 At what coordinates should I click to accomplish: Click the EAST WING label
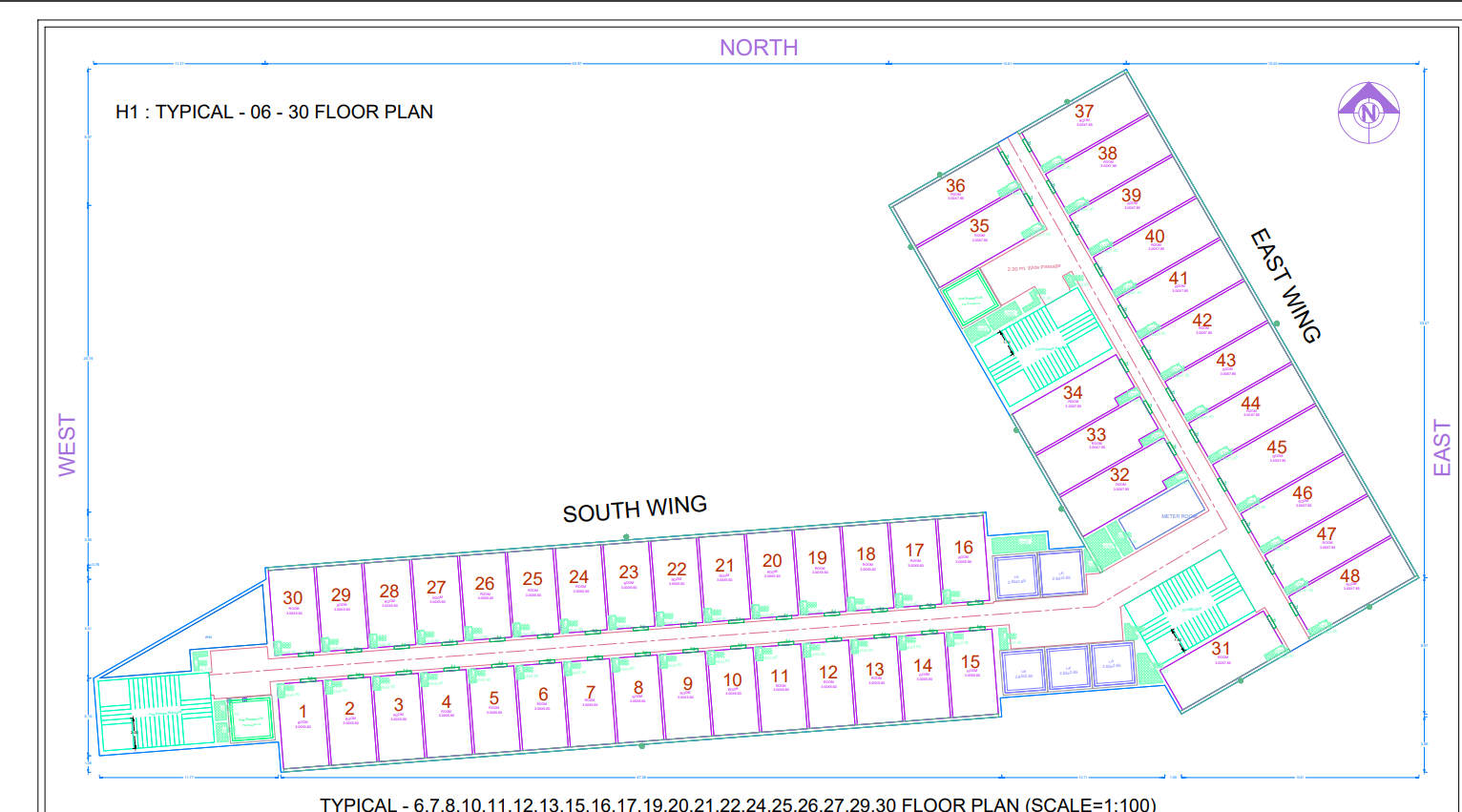[1286, 285]
